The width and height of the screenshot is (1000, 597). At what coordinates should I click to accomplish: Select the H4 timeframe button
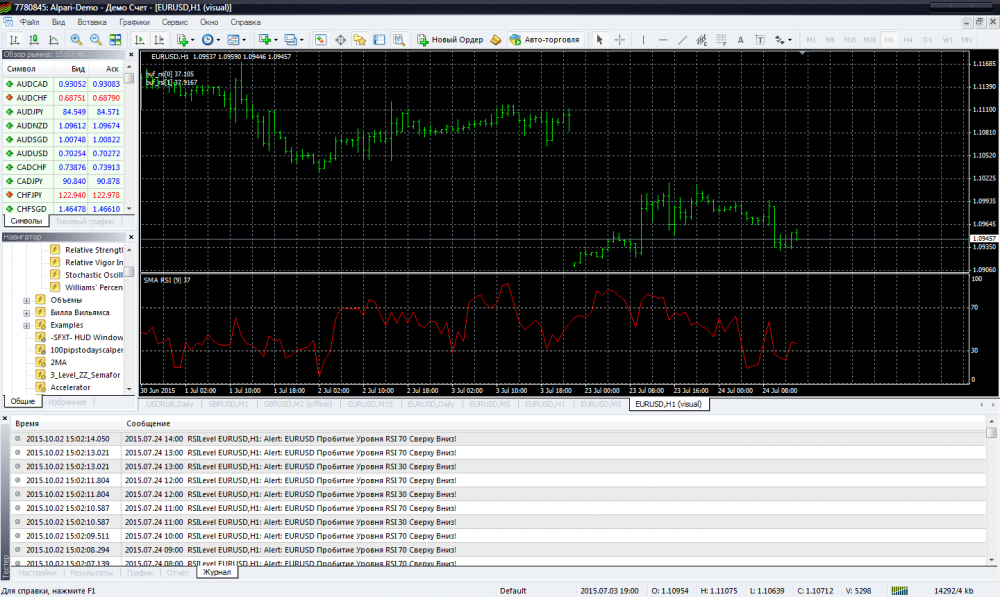click(x=909, y=40)
